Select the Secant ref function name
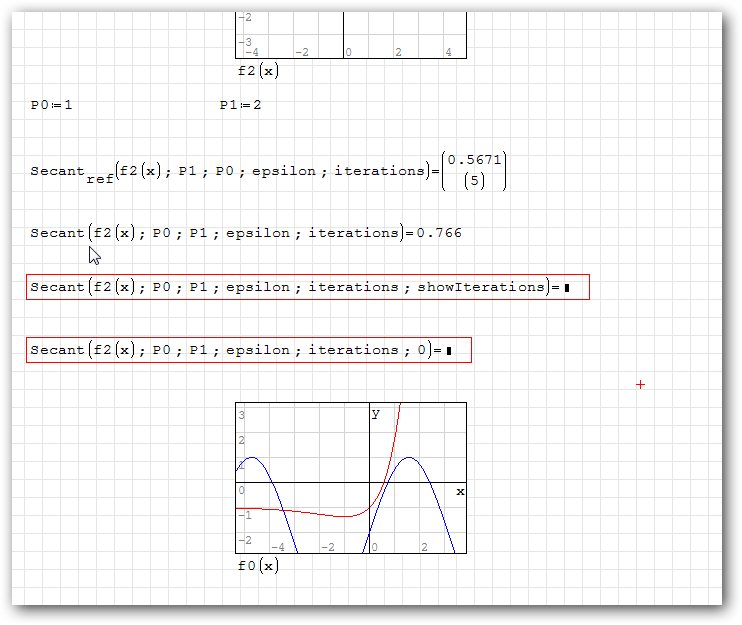 [70, 172]
